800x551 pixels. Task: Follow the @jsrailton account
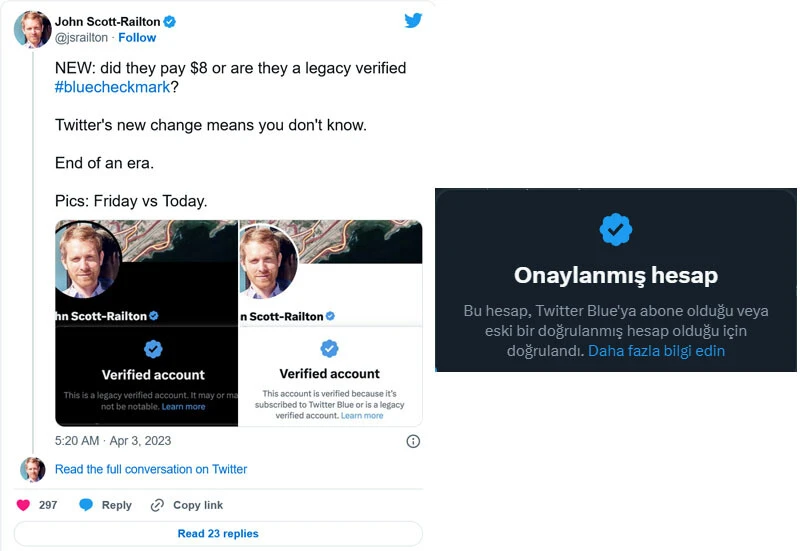[137, 37]
